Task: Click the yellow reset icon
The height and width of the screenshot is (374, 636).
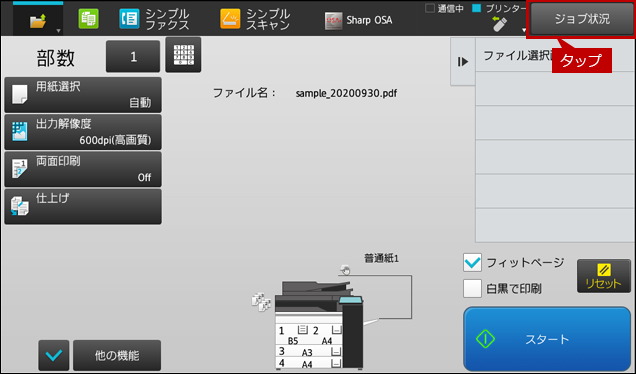Action: pyautogui.click(x=604, y=269)
